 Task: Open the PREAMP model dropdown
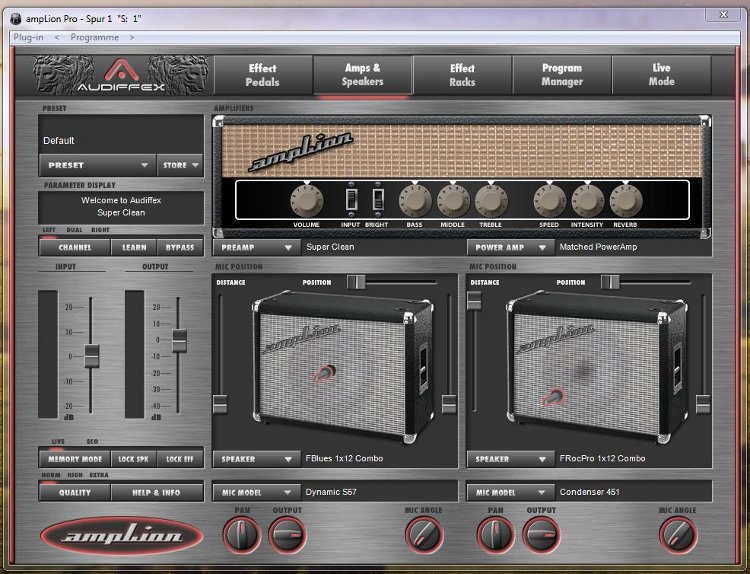pos(257,247)
